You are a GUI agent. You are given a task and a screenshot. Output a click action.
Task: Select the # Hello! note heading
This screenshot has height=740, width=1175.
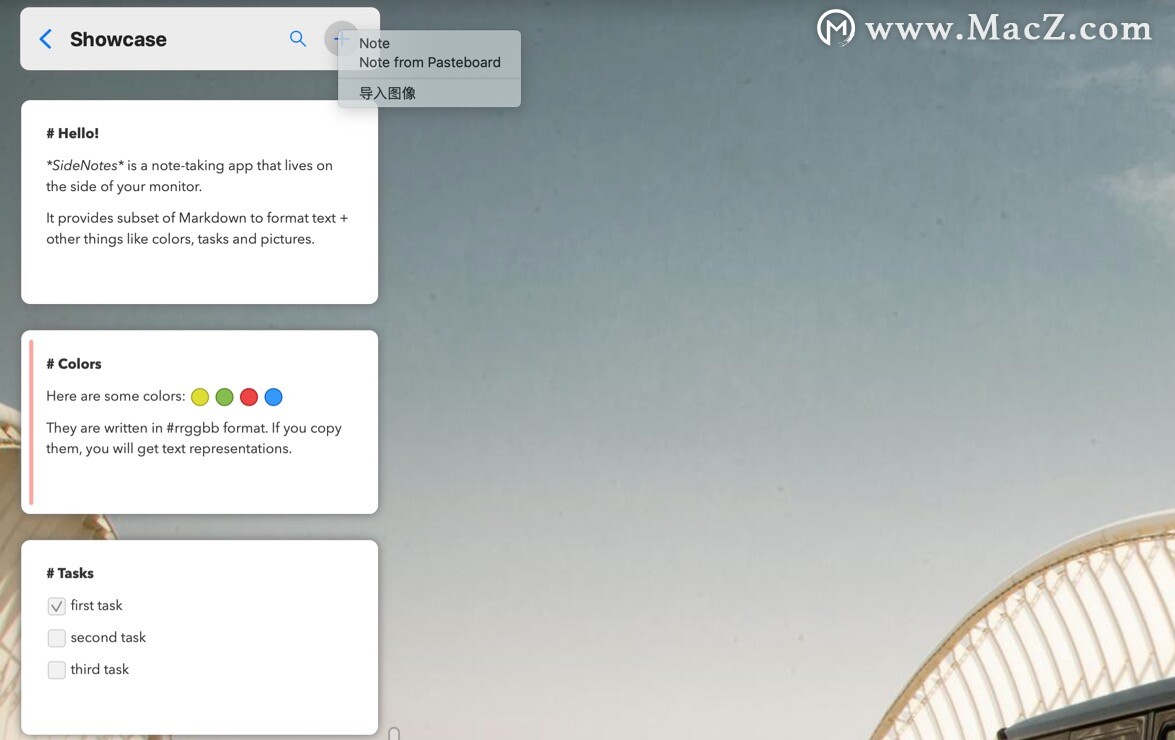[73, 133]
